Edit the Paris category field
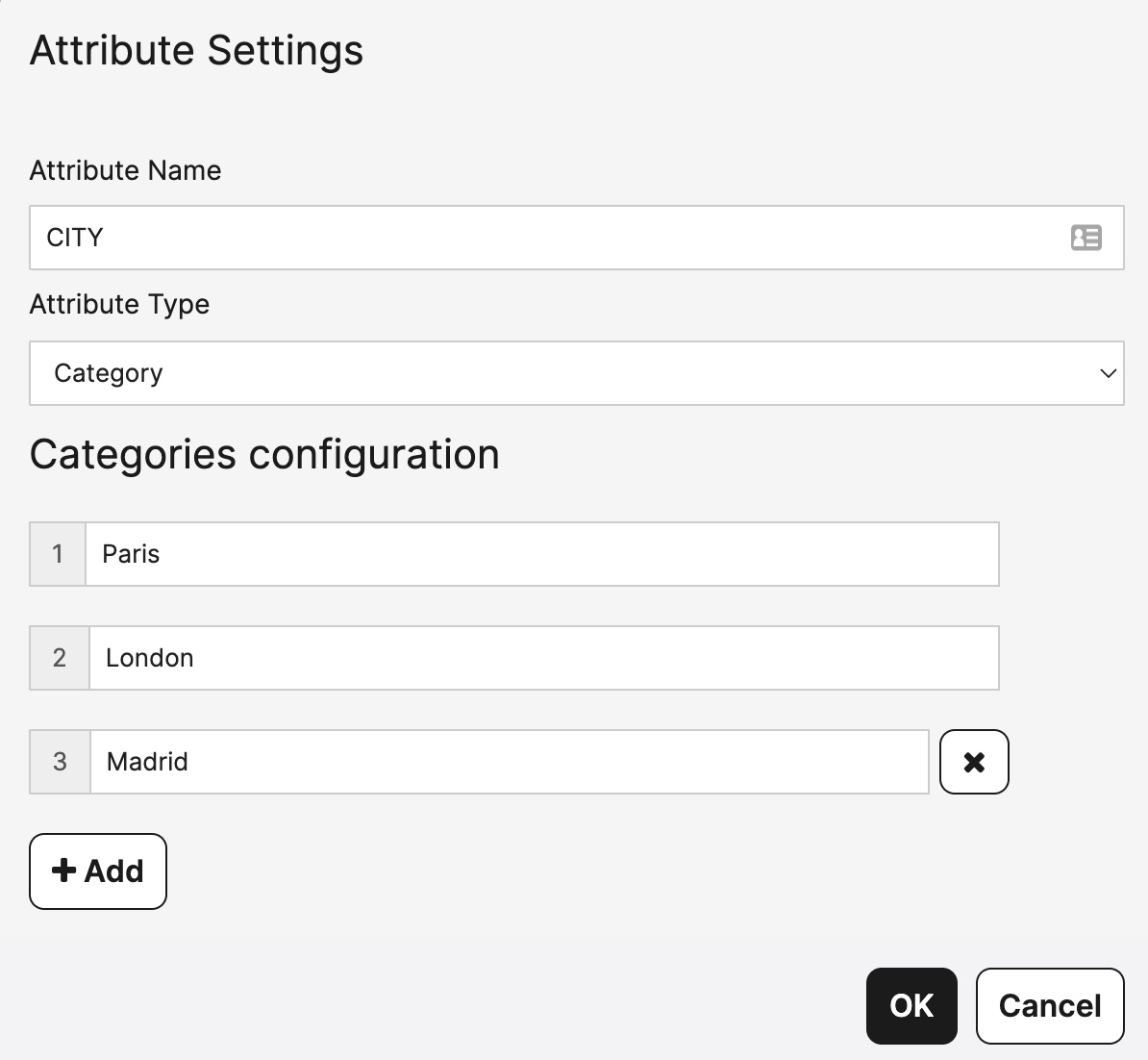 pos(542,554)
